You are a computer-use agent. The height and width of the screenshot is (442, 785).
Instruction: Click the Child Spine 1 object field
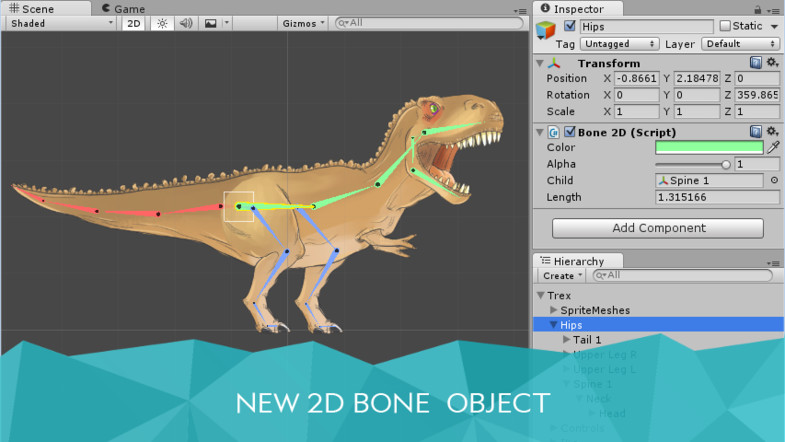[x=709, y=181]
